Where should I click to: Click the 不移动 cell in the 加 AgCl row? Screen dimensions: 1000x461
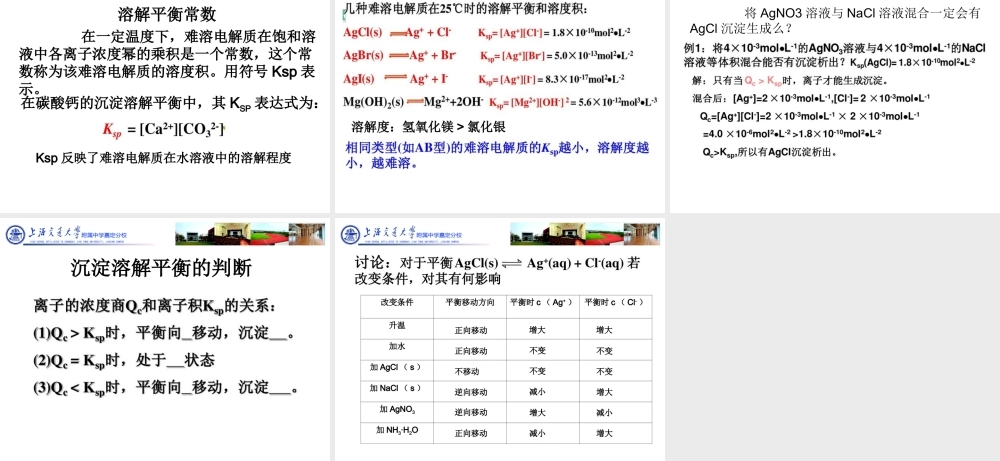click(467, 372)
